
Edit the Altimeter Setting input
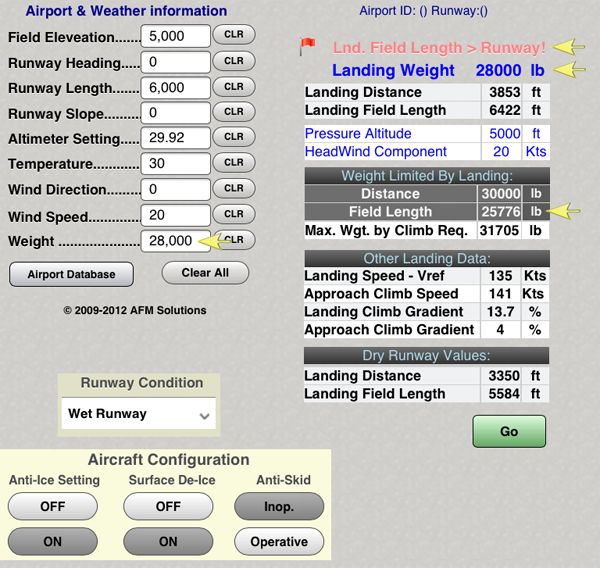tap(176, 137)
